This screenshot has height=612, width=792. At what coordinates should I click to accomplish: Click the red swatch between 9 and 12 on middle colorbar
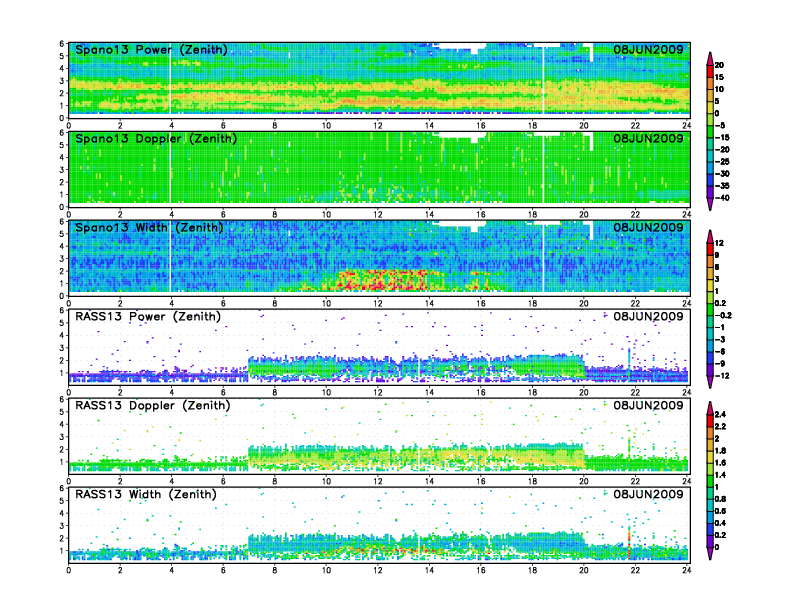[710, 249]
